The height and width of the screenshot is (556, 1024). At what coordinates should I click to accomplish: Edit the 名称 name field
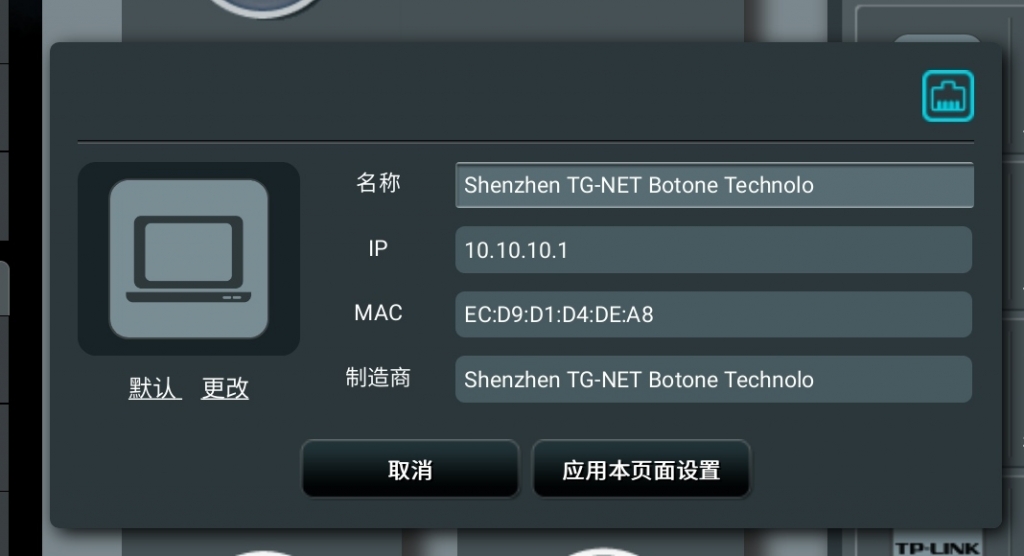point(714,186)
